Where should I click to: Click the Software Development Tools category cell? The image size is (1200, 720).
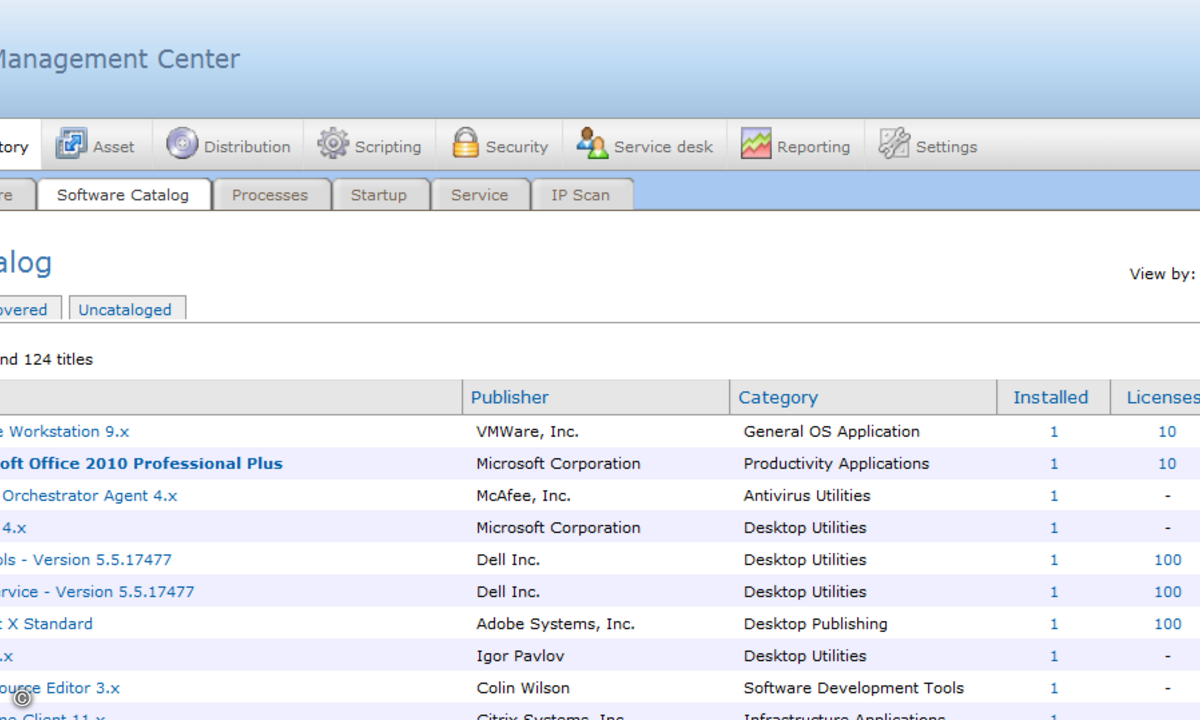(x=854, y=688)
